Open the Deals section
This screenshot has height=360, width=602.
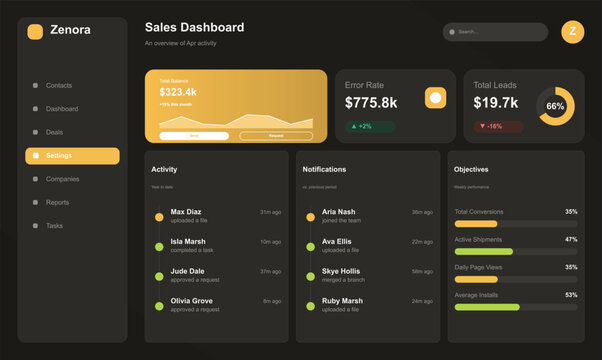72,132
